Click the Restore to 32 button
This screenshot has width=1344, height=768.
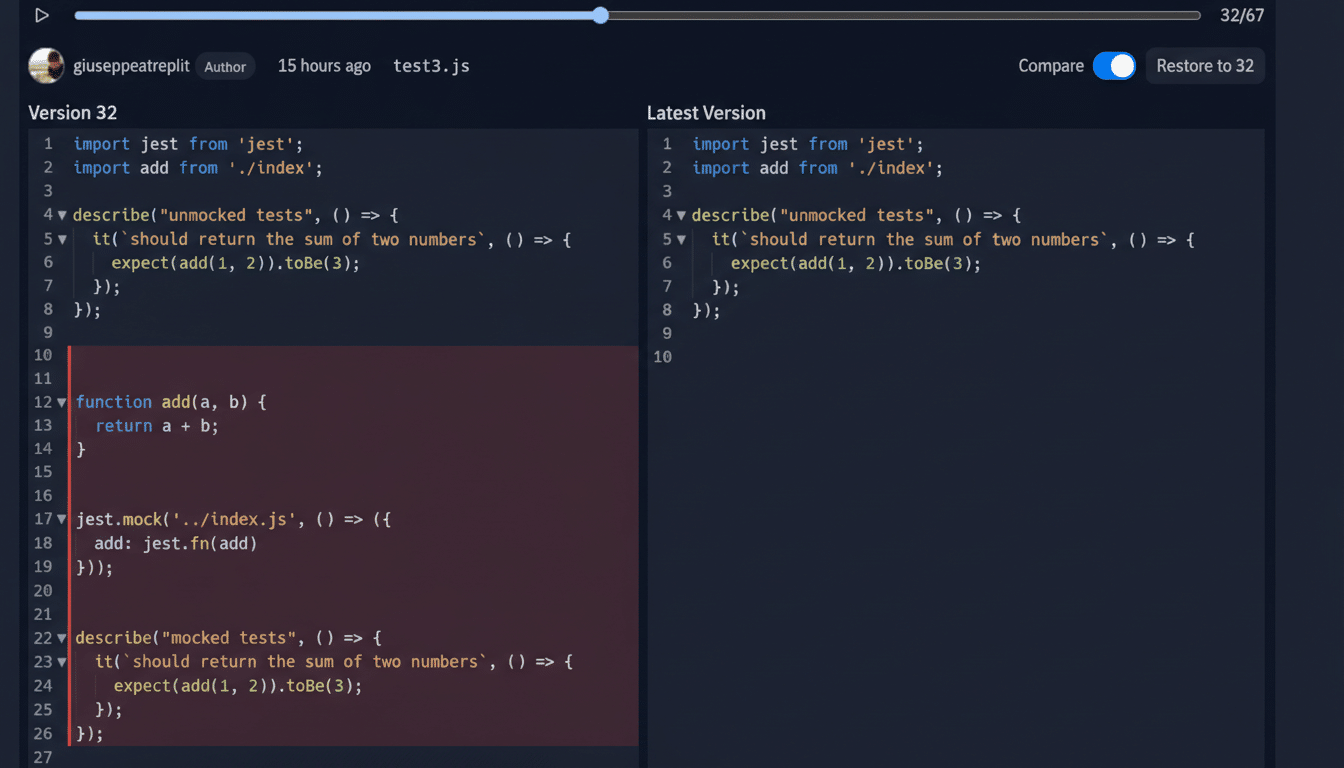1205,65
